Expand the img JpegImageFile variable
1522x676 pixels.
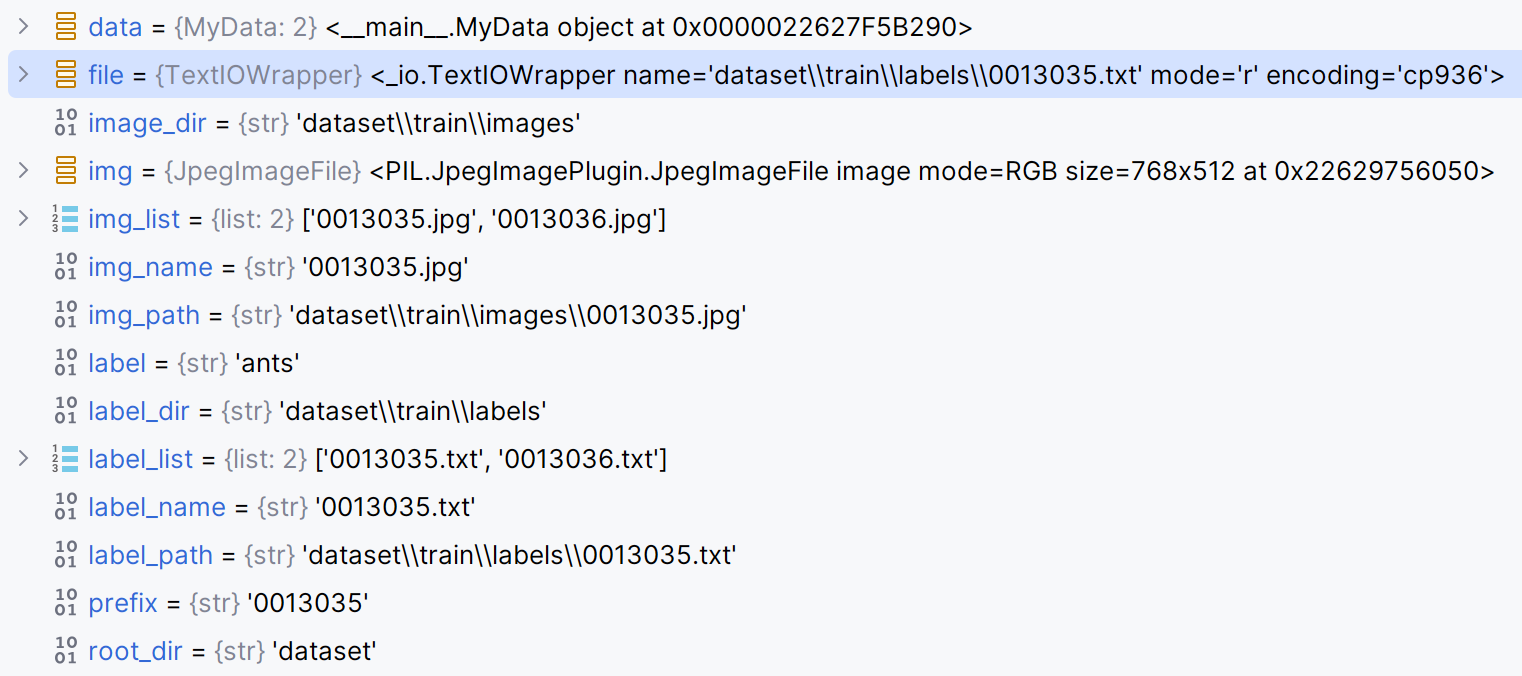(23, 171)
